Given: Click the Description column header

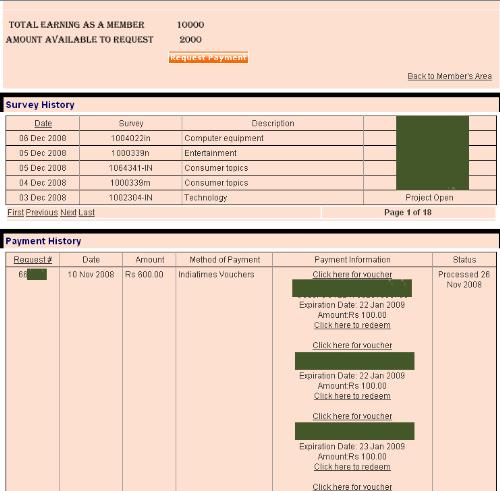Looking at the screenshot, I should 273,123.
